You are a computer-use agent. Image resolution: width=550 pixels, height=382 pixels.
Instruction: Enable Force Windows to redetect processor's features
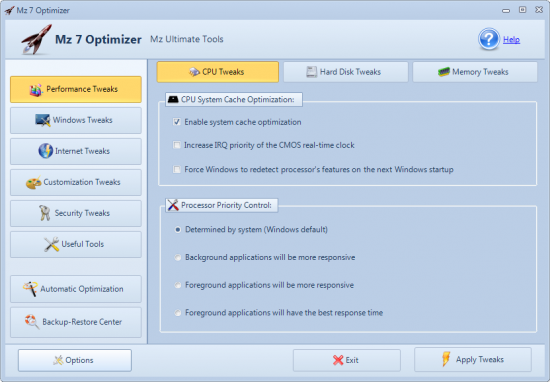(177, 169)
